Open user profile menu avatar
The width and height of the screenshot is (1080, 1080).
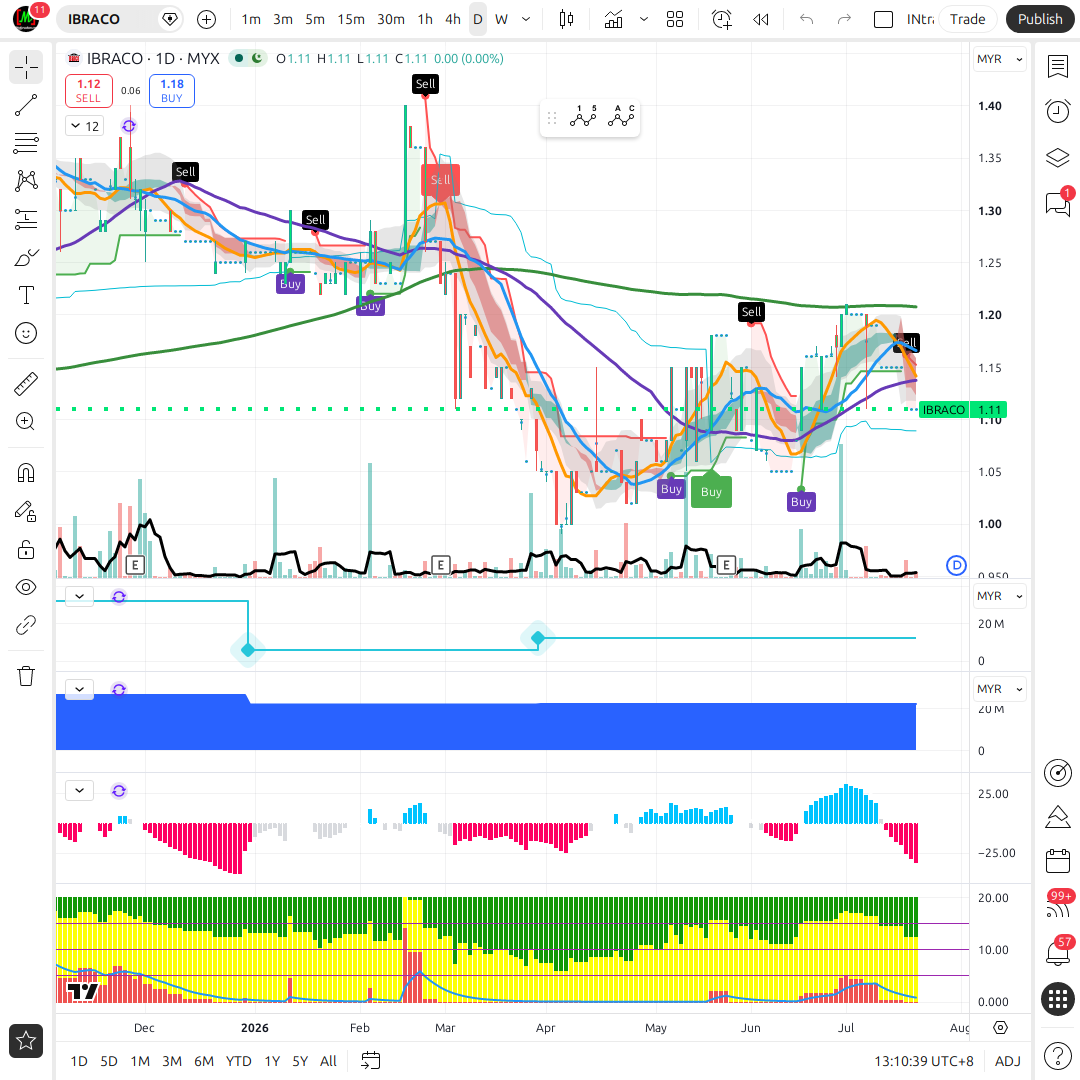26,19
